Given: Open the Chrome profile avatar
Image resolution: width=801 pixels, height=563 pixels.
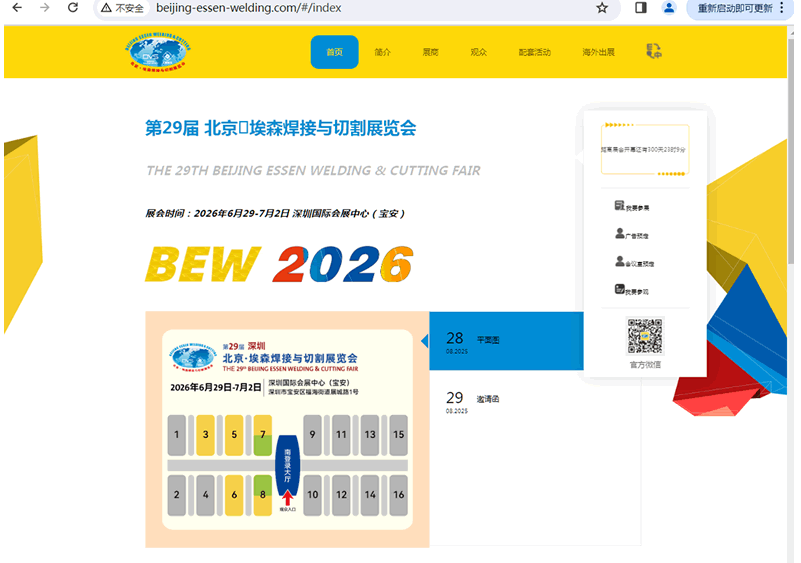Looking at the screenshot, I should click(669, 8).
